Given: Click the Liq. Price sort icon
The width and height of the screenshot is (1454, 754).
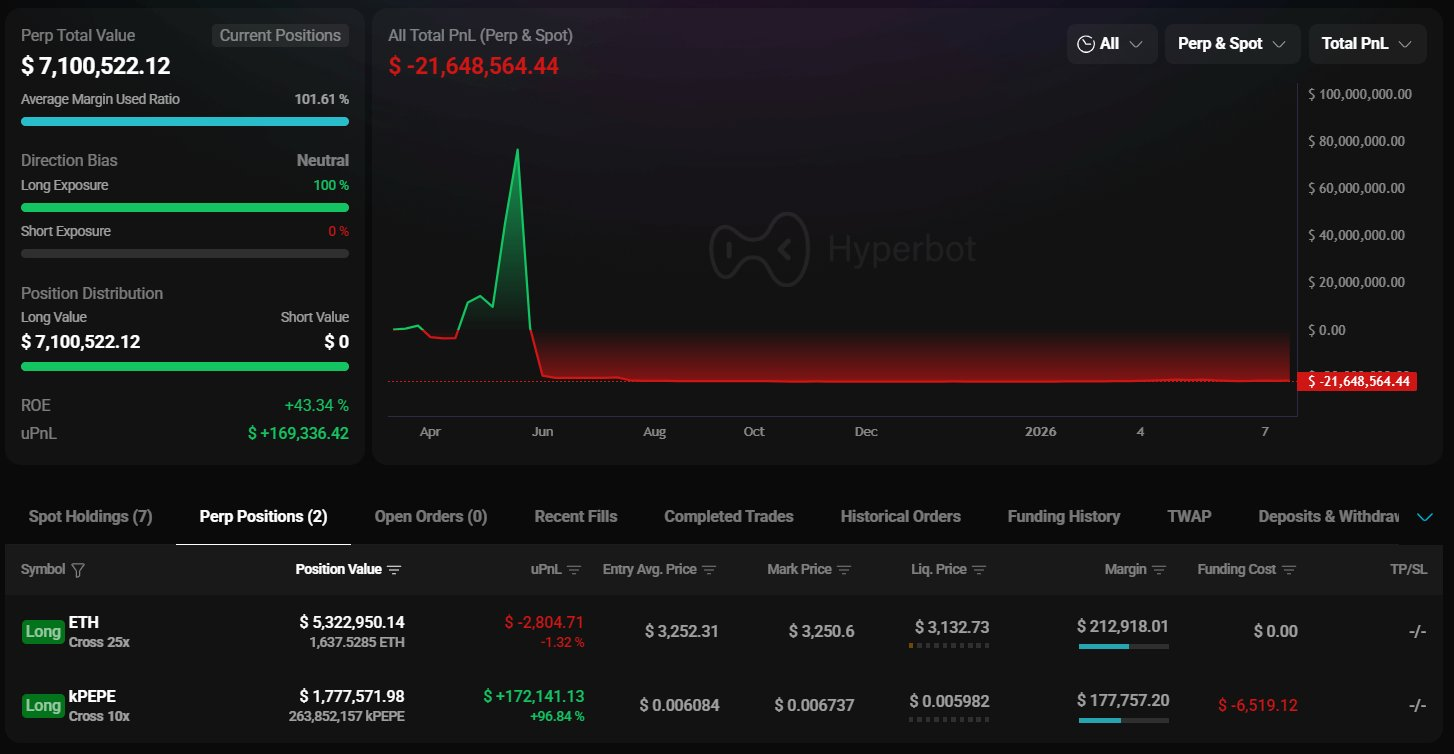Looking at the screenshot, I should 979,570.
